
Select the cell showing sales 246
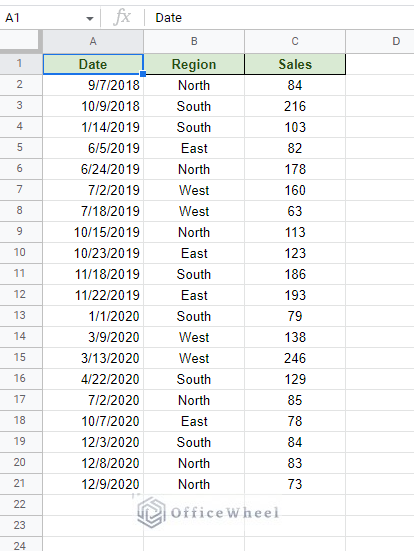tap(295, 358)
